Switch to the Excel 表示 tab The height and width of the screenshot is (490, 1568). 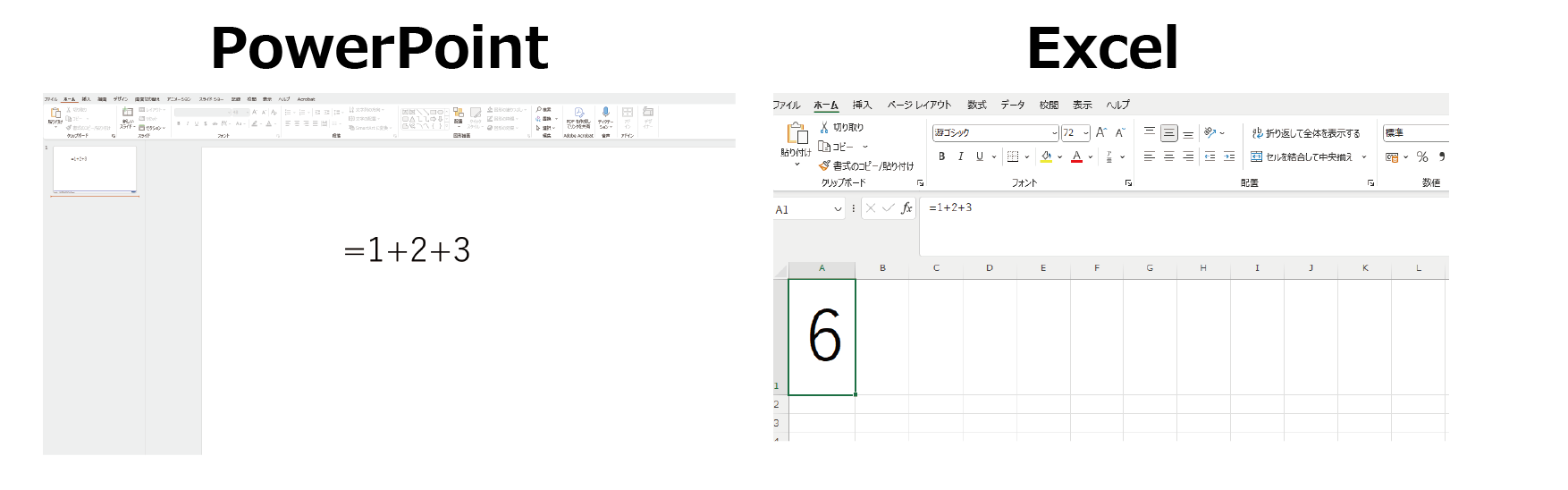(1083, 105)
